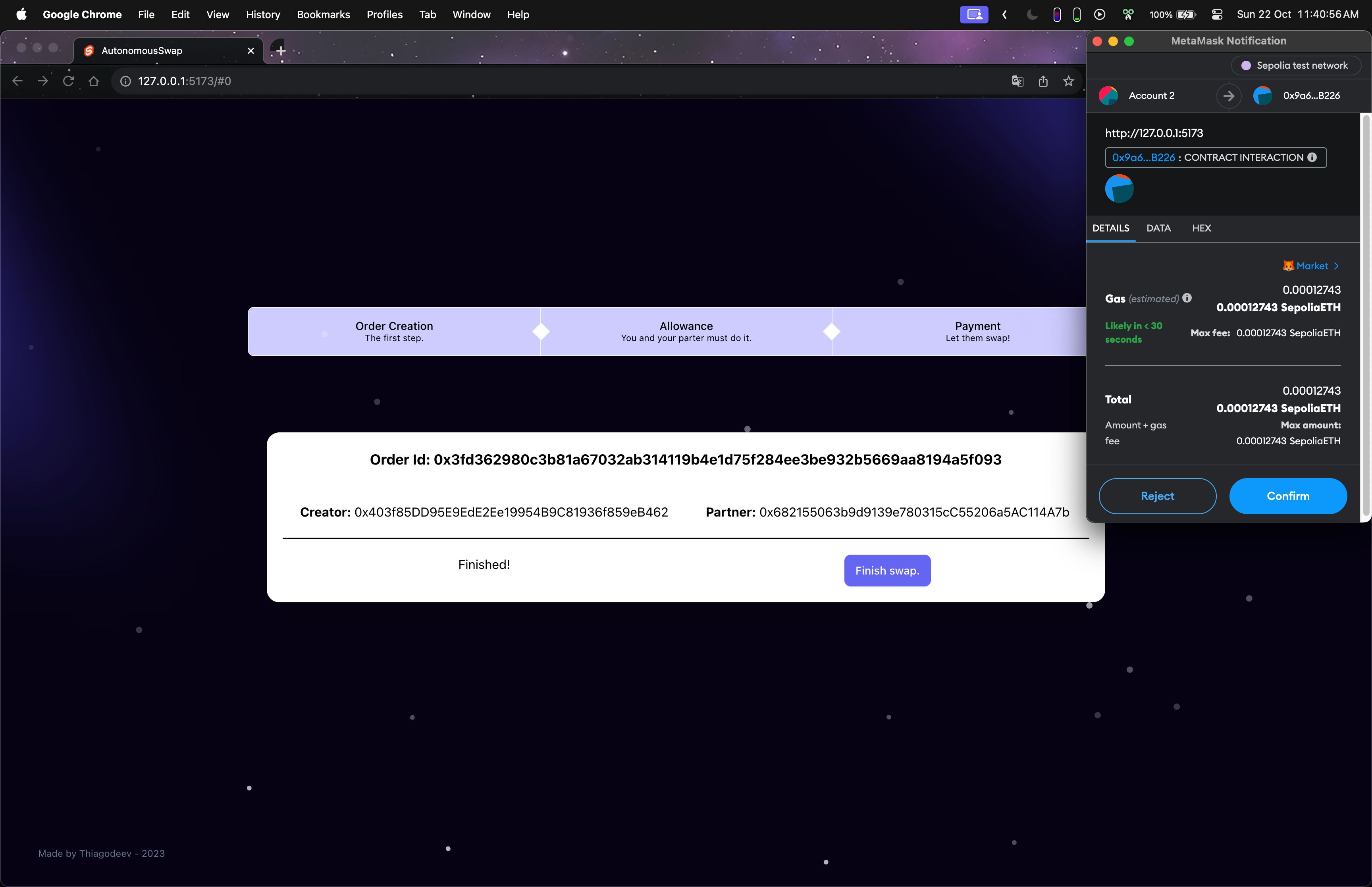
Task: Open the Edit menu
Action: click(x=180, y=14)
